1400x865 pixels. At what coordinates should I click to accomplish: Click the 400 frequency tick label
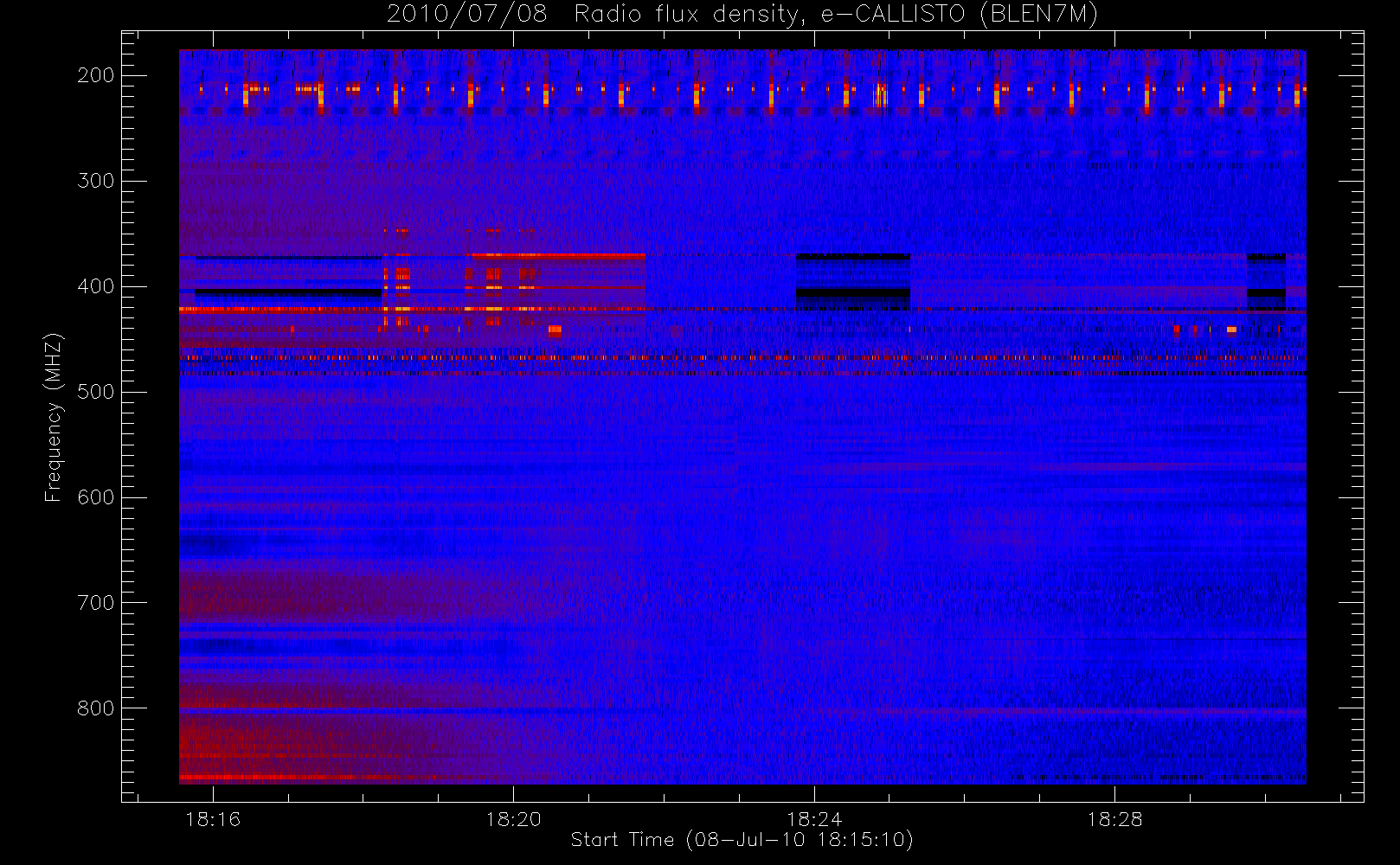pyautogui.click(x=96, y=286)
